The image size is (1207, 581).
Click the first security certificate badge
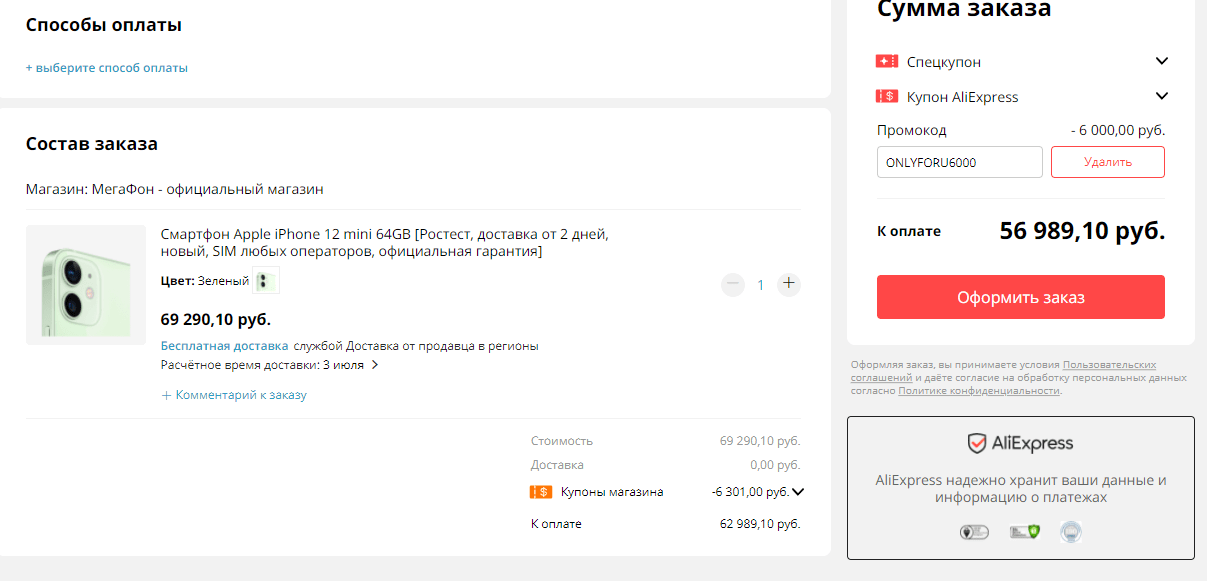973,532
